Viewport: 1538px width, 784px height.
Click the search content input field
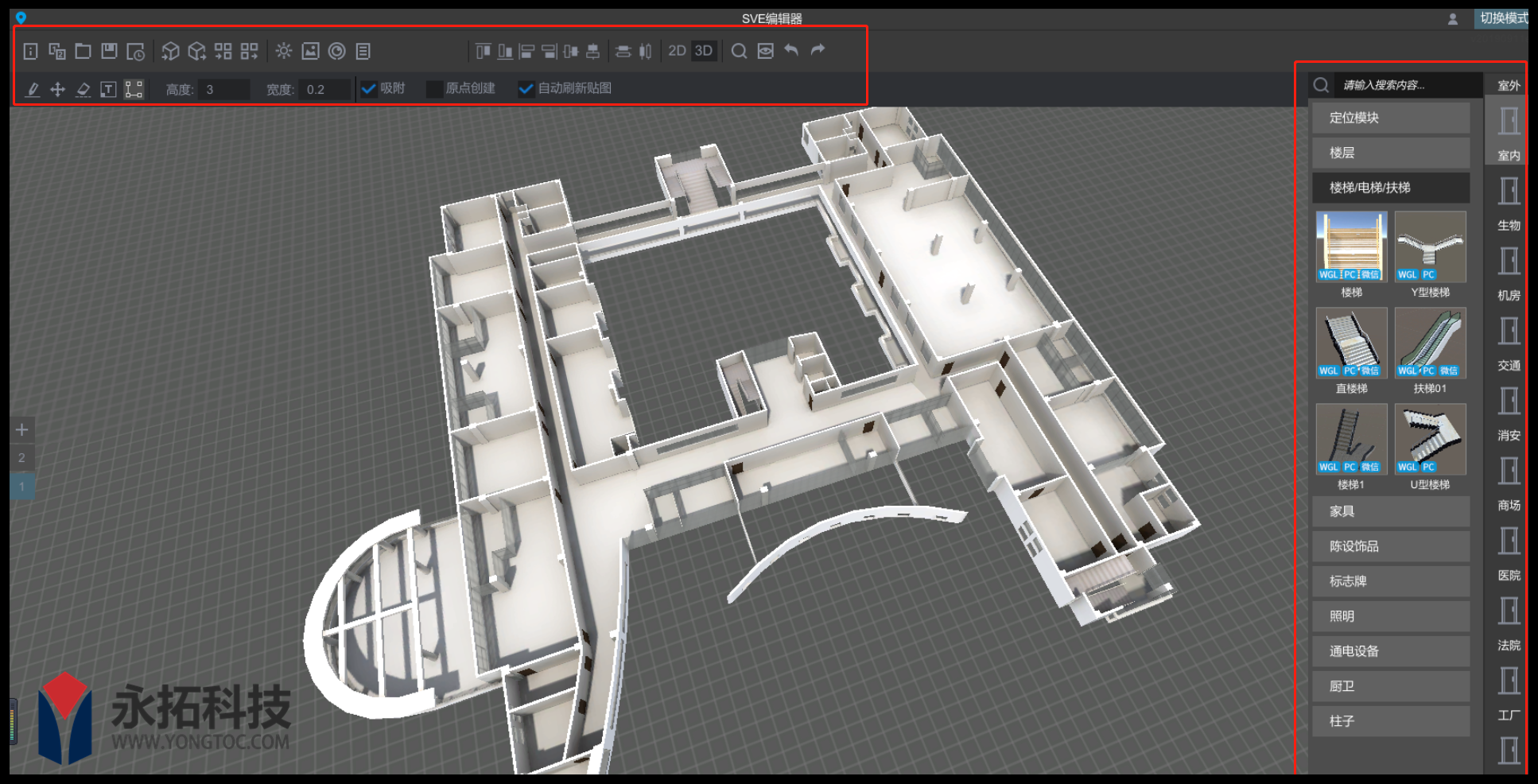tap(1408, 85)
